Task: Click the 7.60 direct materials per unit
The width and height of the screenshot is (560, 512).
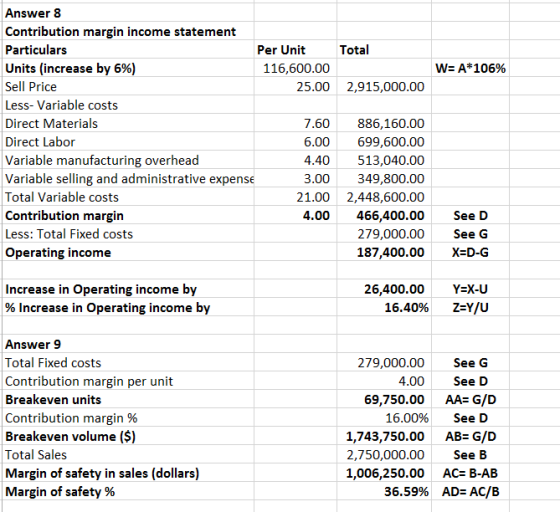Action: click(317, 124)
